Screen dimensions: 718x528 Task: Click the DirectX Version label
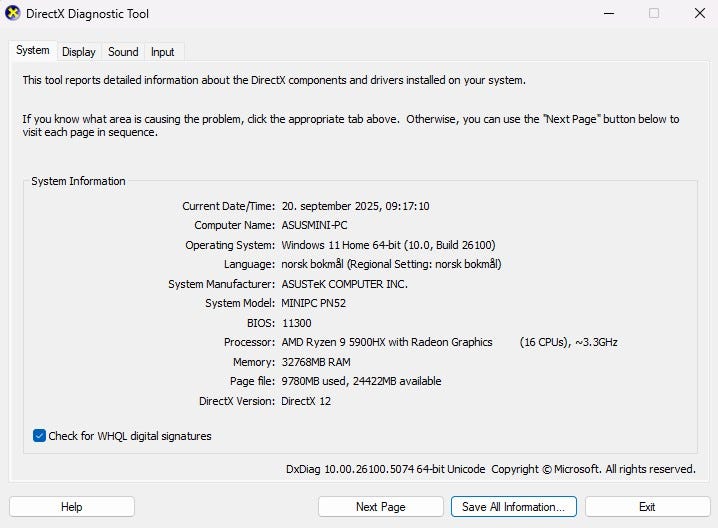[237, 401]
